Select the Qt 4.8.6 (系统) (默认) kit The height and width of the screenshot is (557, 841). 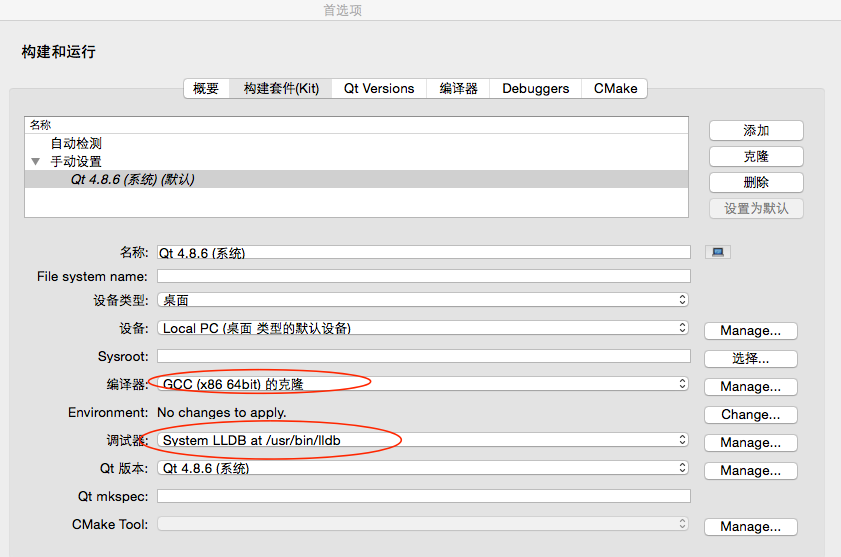tap(356, 179)
